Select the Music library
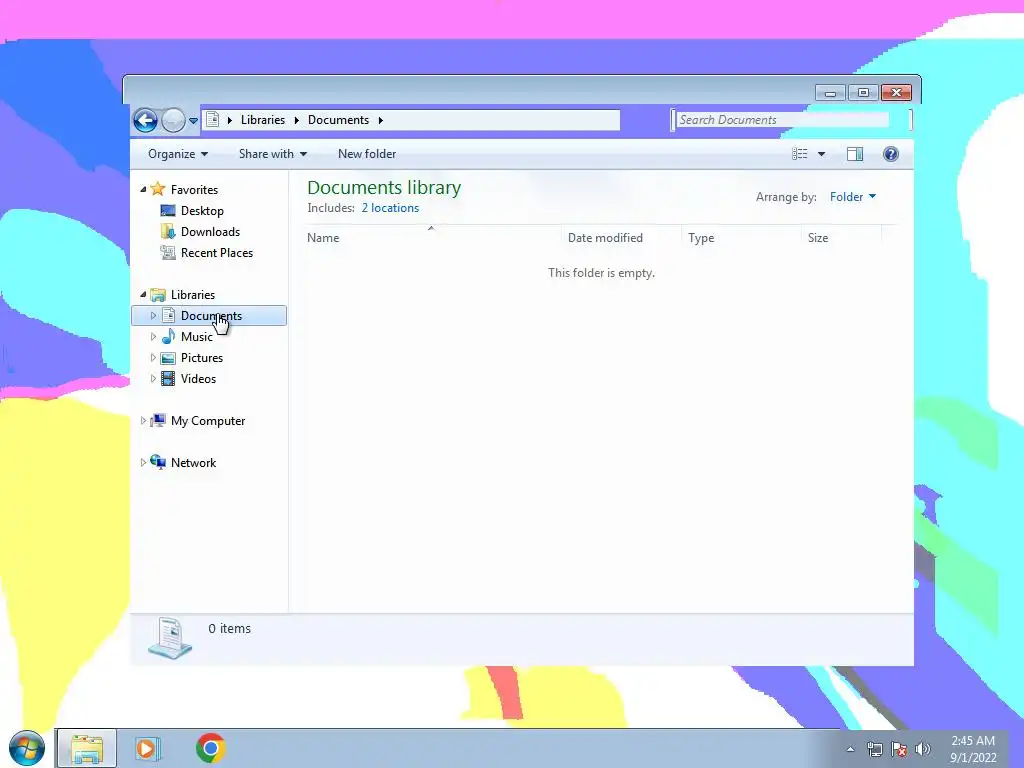 pyautogui.click(x=197, y=337)
